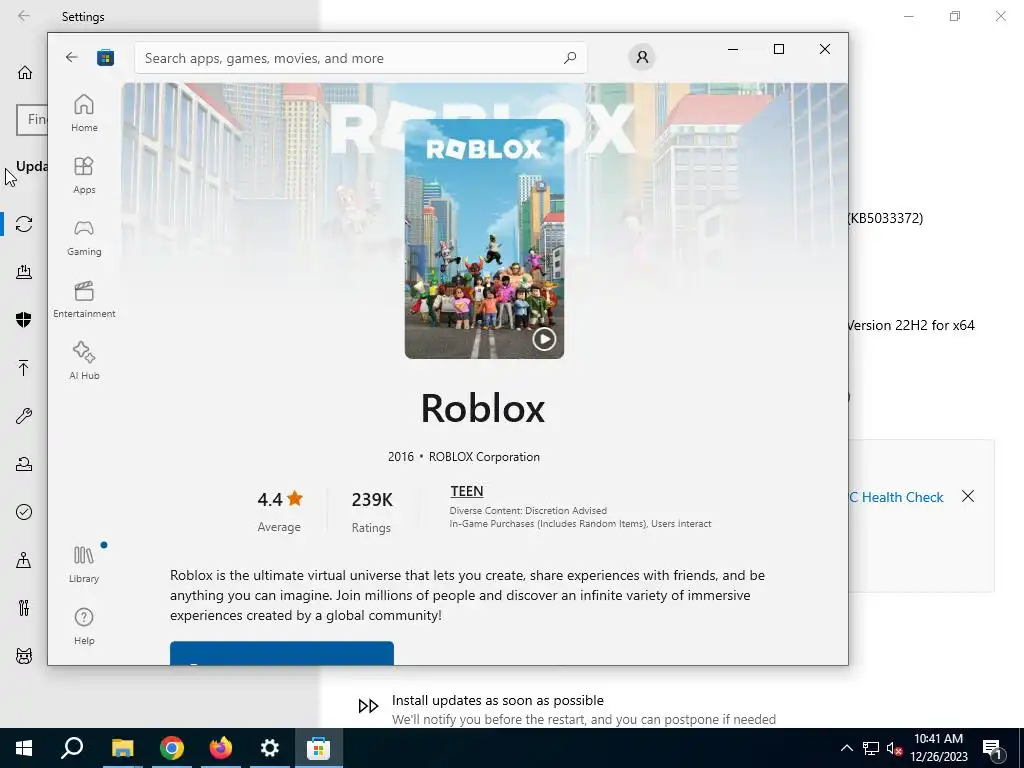Click the blue install button below description
The height and width of the screenshot is (768, 1024).
281,653
